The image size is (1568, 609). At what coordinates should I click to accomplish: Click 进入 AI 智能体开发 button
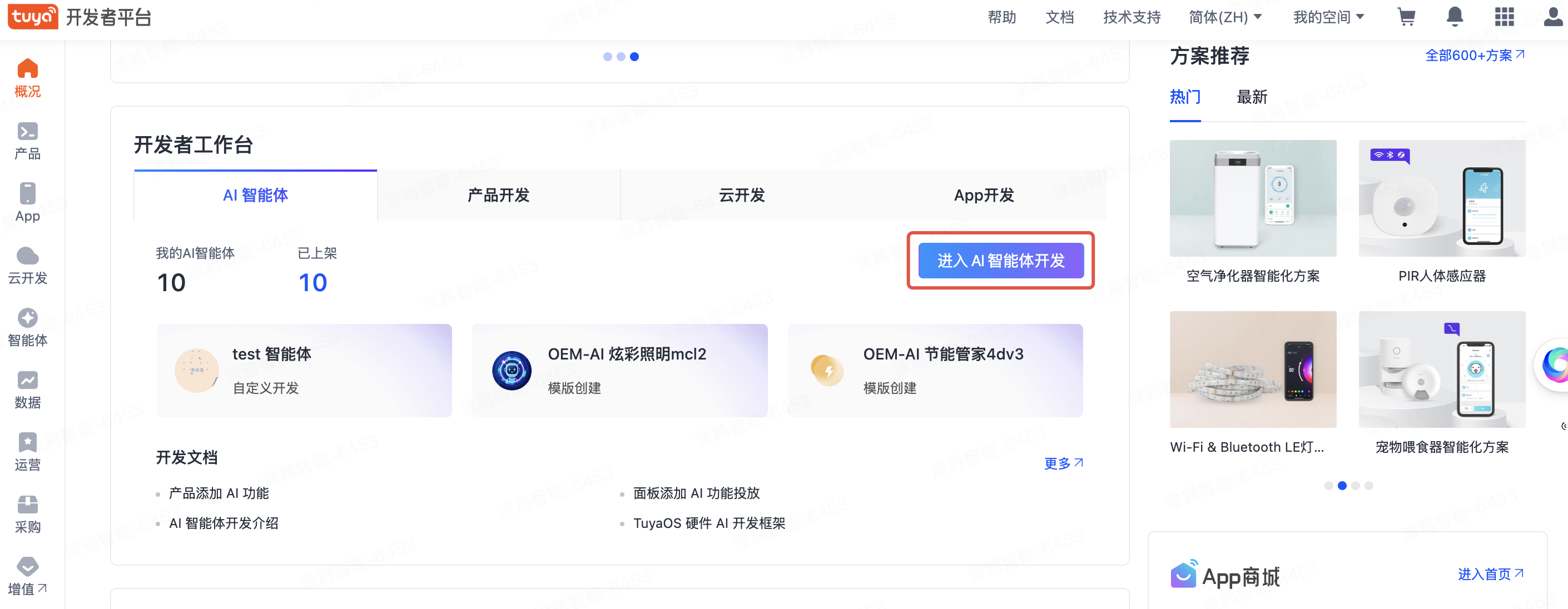(1001, 261)
